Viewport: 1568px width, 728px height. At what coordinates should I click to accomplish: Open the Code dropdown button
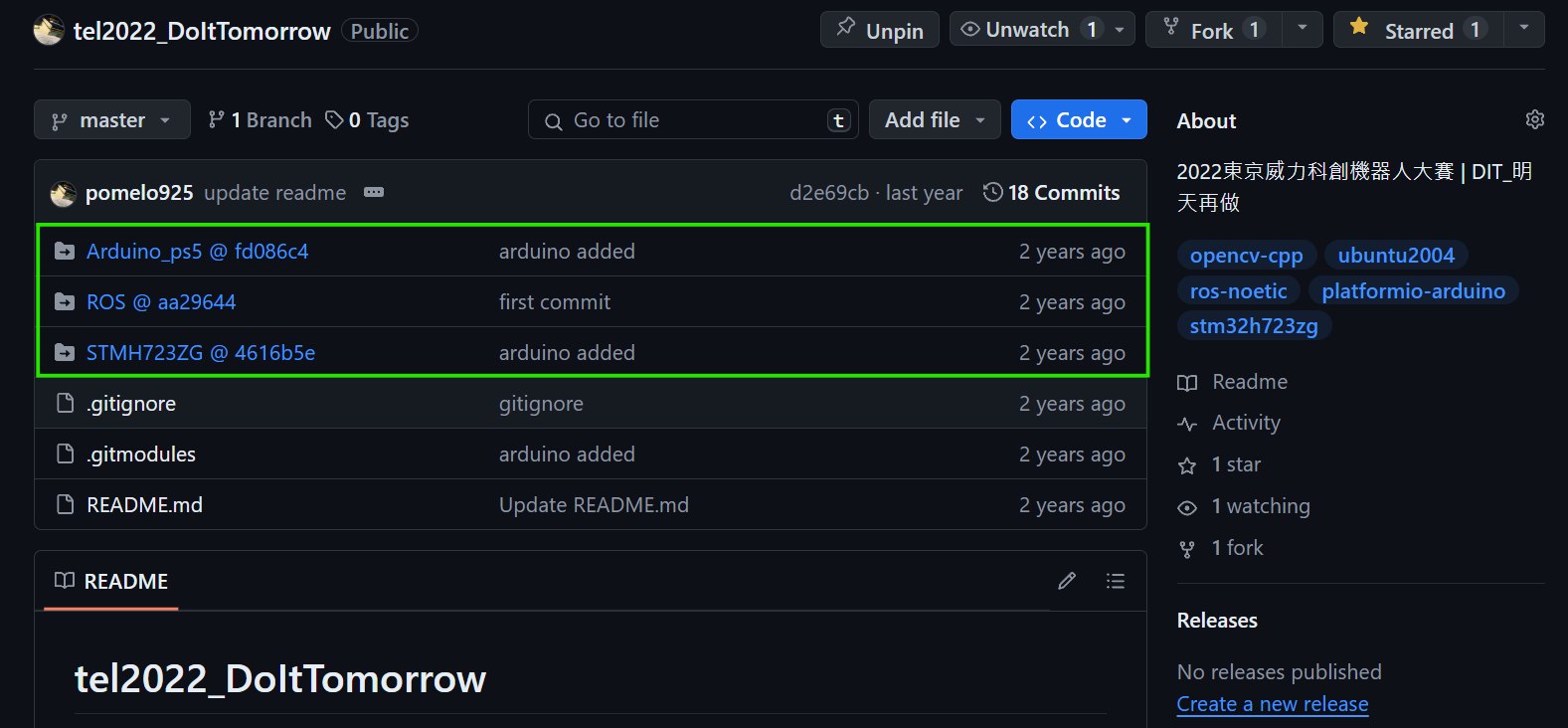point(1079,119)
